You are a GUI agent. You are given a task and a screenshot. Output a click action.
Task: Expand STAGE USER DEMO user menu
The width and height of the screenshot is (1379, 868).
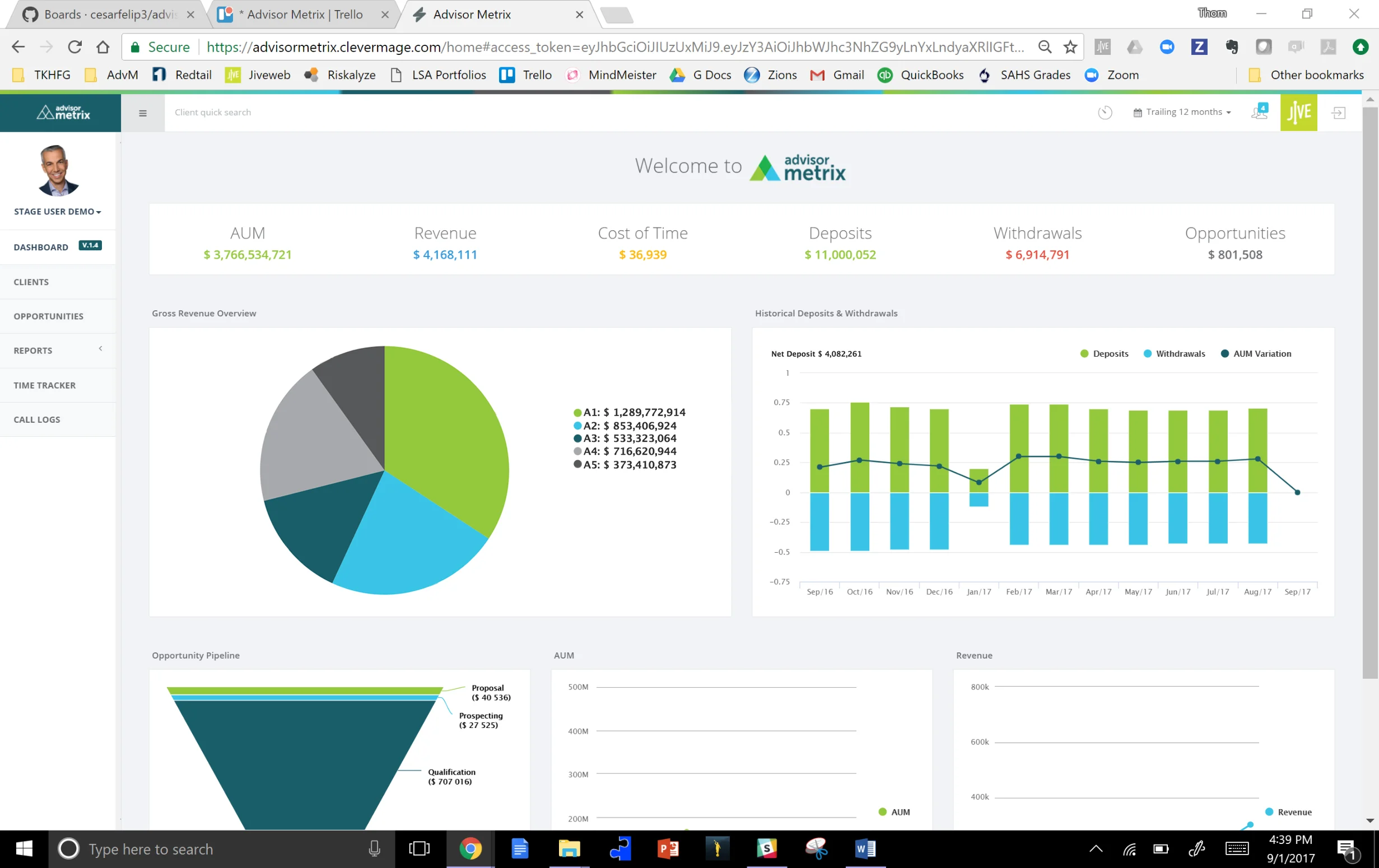point(57,212)
